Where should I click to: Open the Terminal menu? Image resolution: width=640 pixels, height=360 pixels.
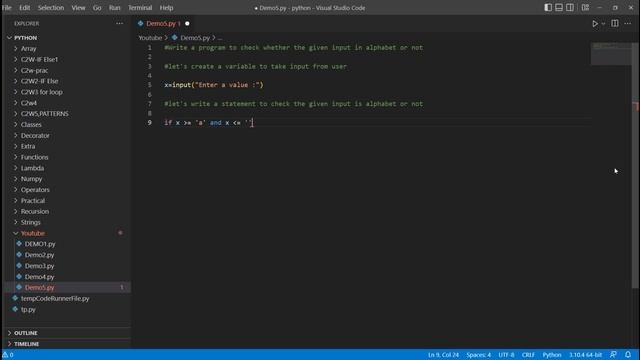coord(140,8)
